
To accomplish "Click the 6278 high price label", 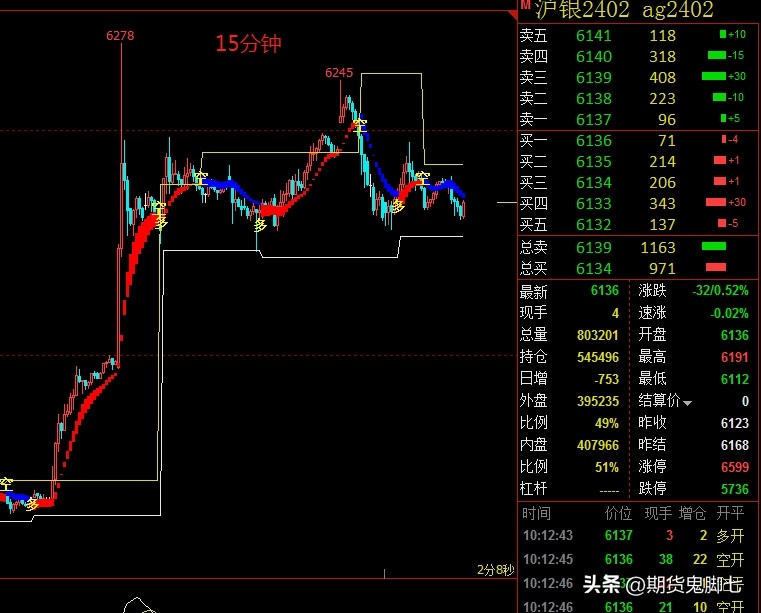I will coord(120,35).
